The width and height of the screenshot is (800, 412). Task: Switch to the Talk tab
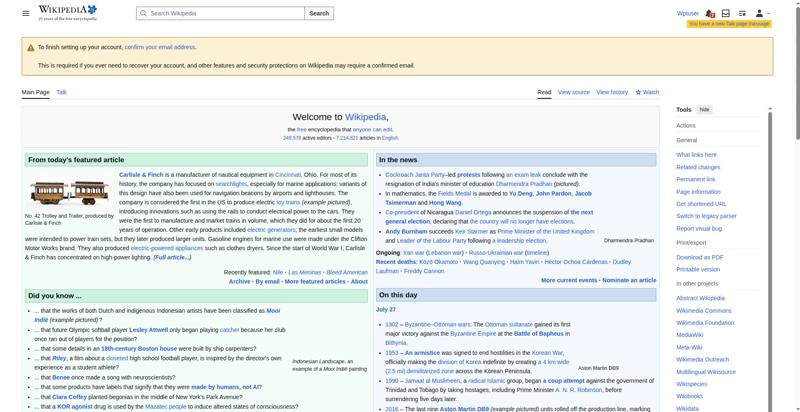62,92
